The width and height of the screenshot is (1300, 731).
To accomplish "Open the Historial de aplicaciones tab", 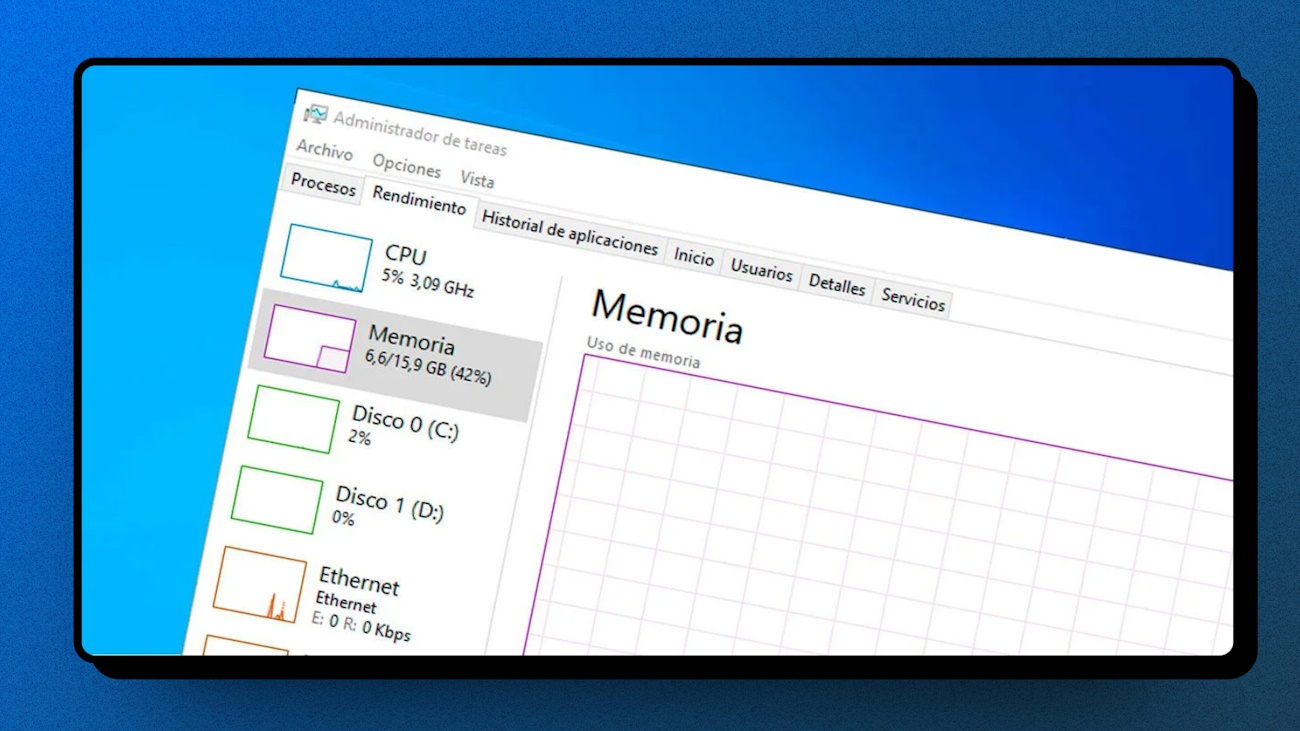I will [570, 233].
